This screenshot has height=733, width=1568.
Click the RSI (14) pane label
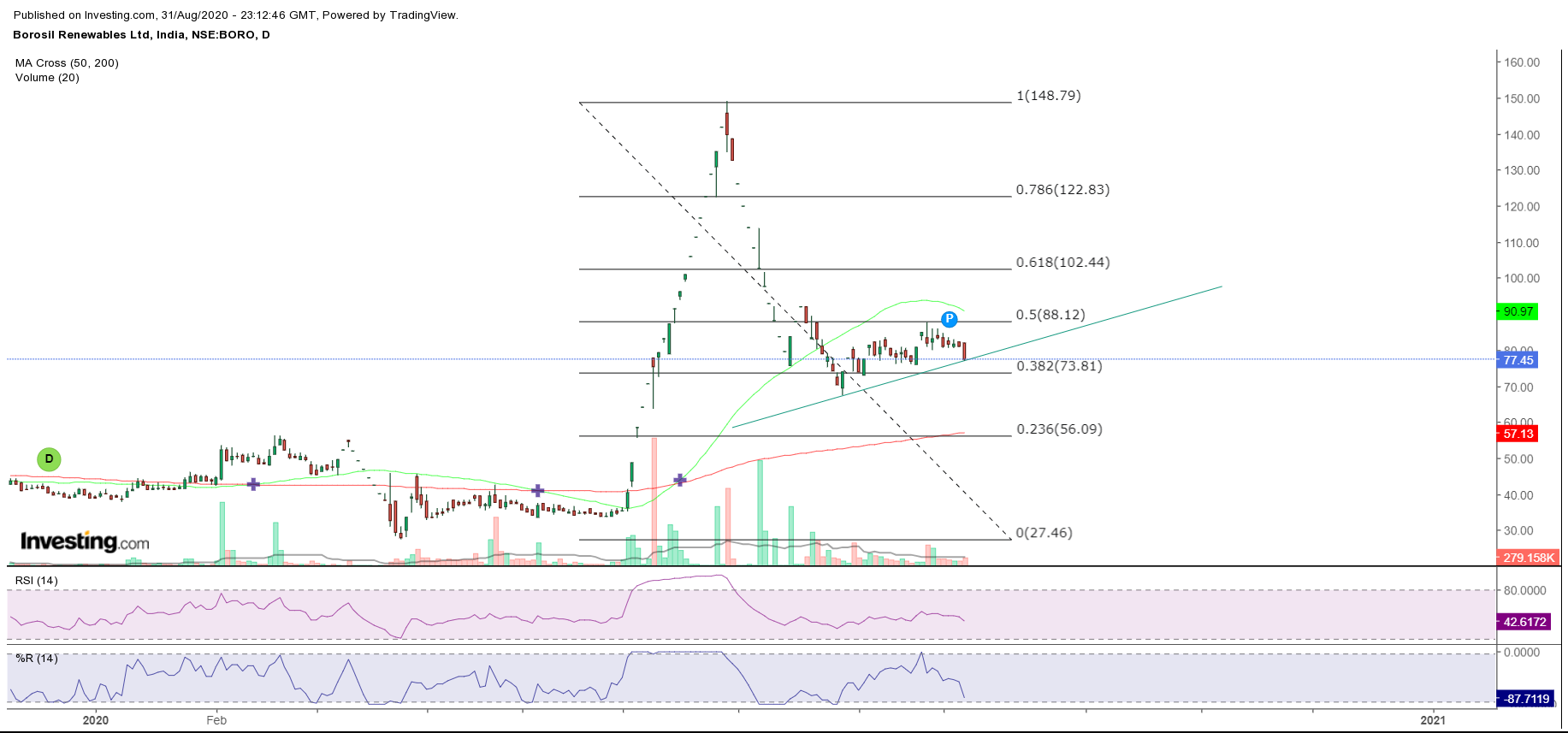point(37,581)
